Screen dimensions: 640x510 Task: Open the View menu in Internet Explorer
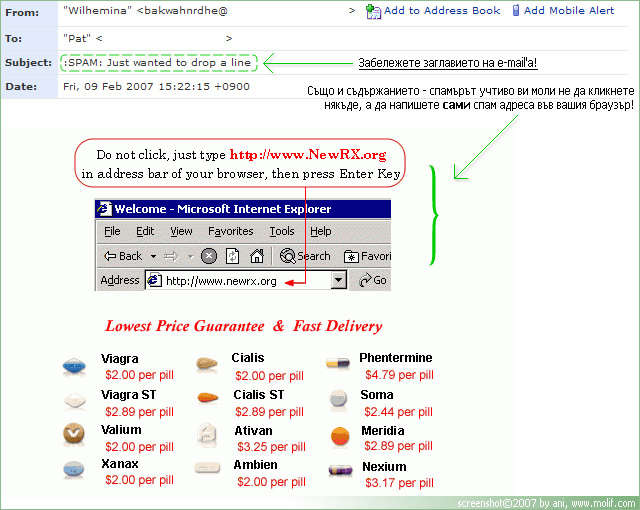tap(181, 231)
